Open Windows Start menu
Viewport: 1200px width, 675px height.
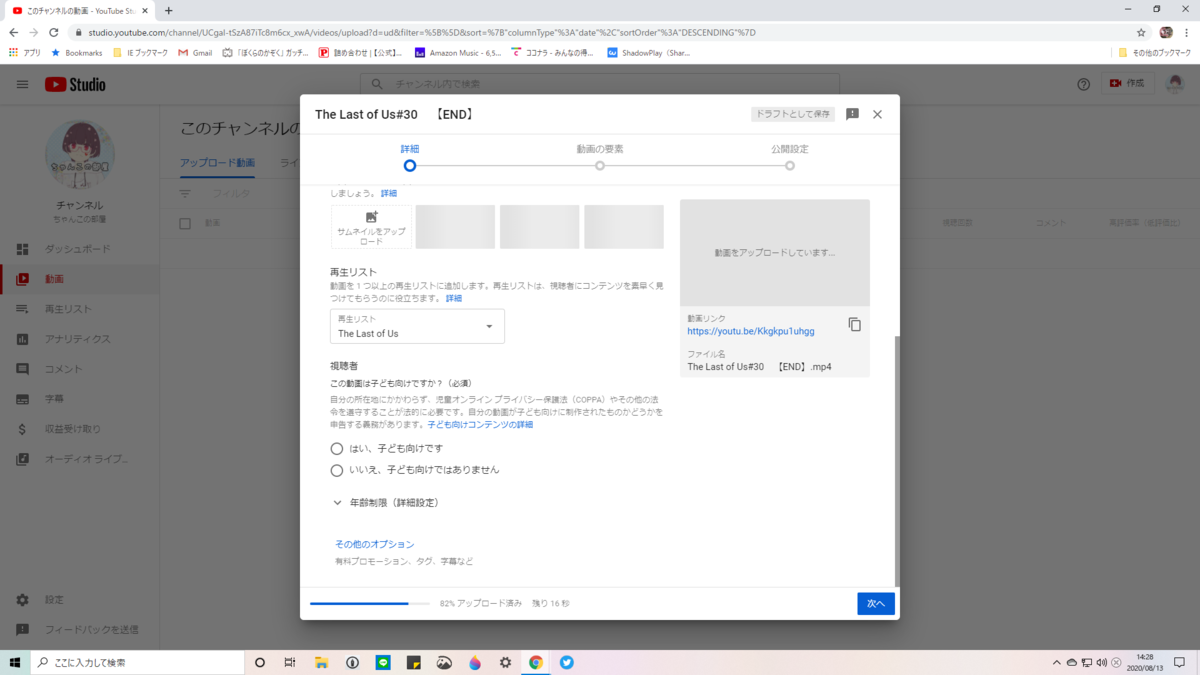[x=15, y=662]
